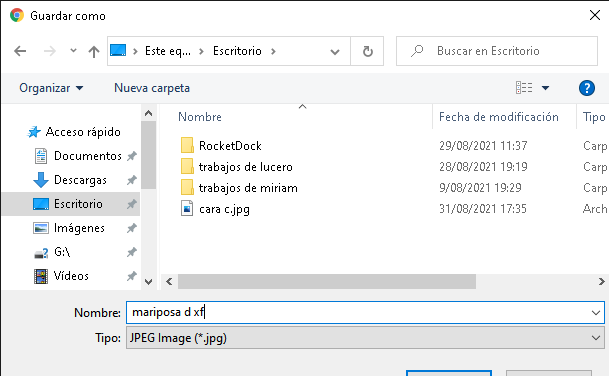The width and height of the screenshot is (609, 376).
Task: Open the Organizar menu
Action: 51,88
